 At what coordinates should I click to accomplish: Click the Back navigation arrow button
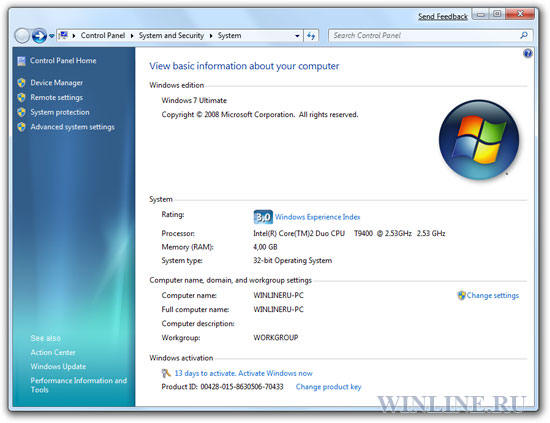point(22,36)
